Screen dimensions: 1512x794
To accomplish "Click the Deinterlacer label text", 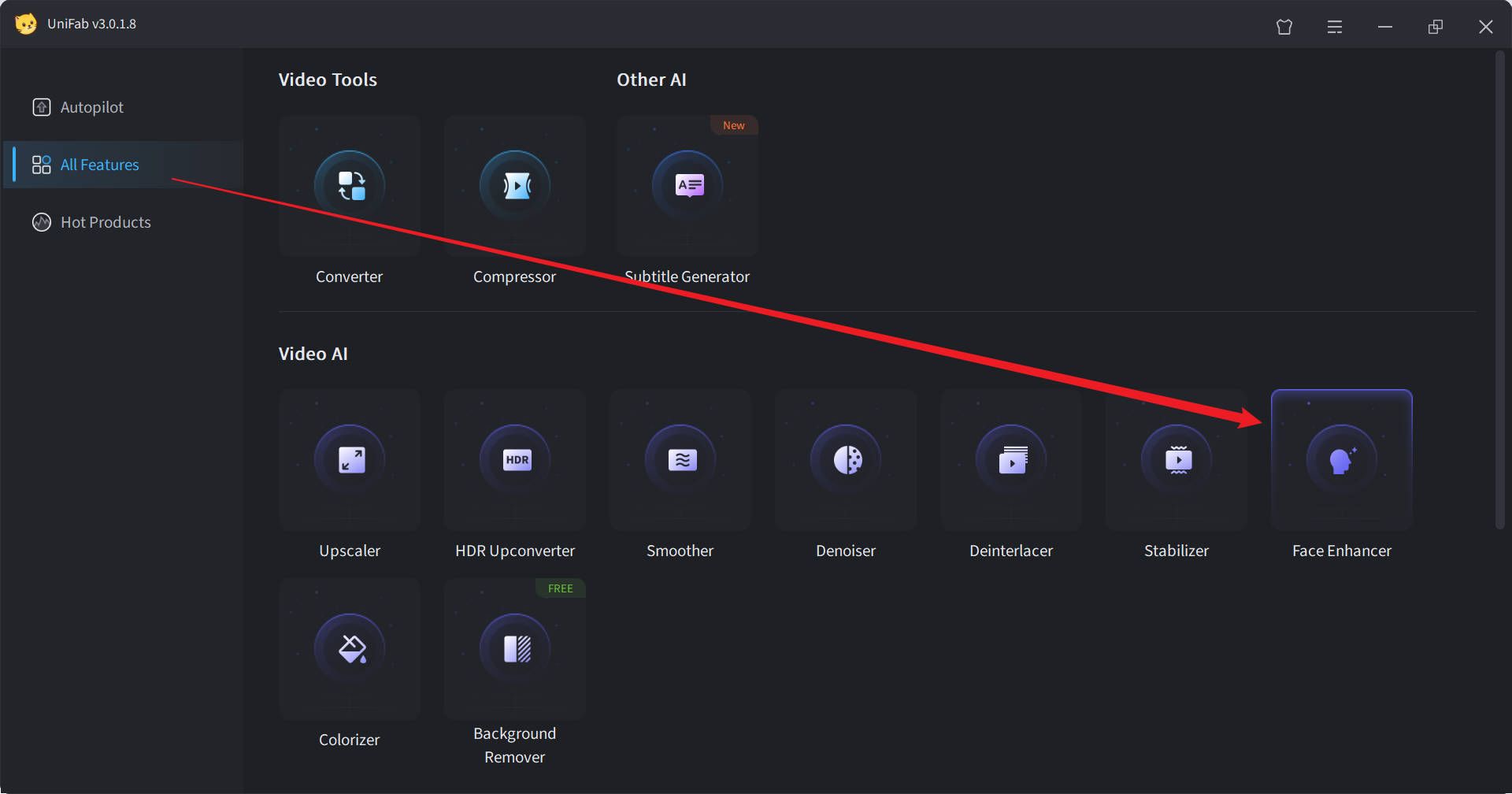I will (1011, 551).
